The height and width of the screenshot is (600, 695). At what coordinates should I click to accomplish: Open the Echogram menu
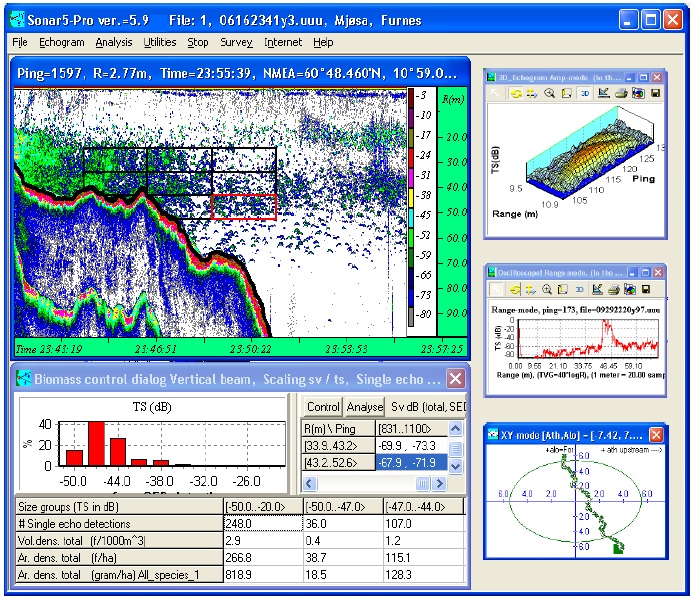(62, 43)
